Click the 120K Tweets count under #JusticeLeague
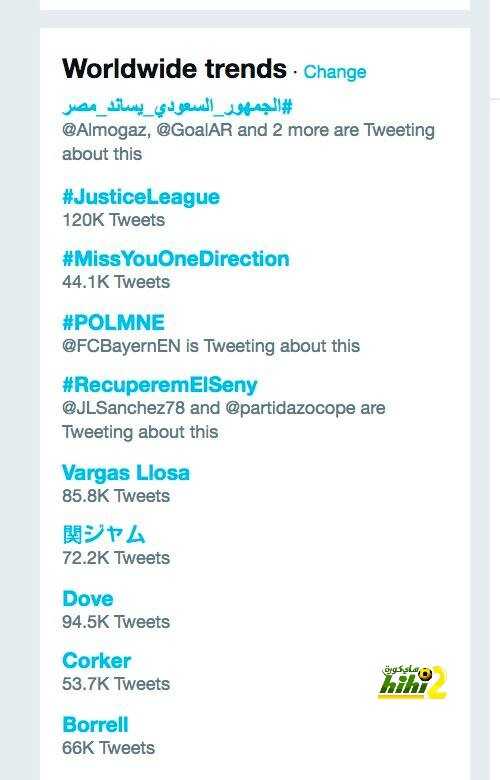The image size is (500, 780). click(113, 220)
